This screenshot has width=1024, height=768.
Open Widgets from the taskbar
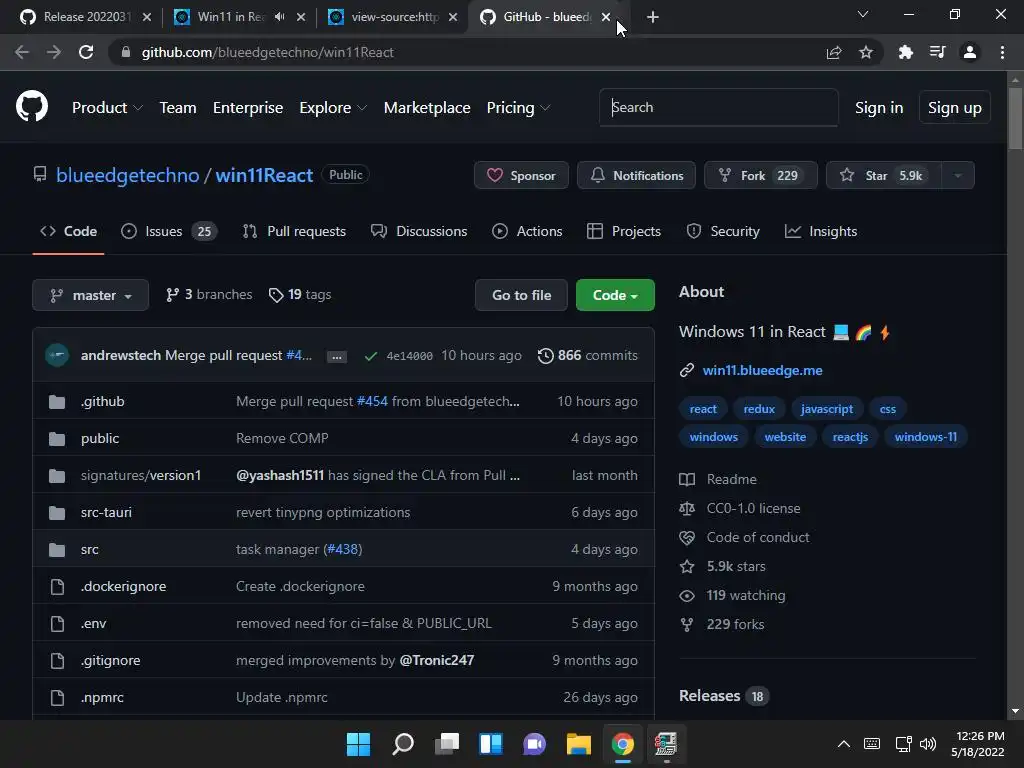point(491,744)
